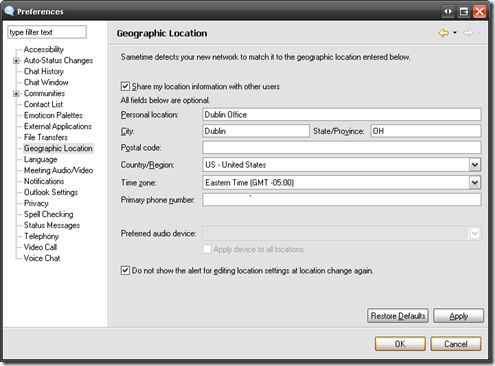Click the Apply button

coord(459,316)
